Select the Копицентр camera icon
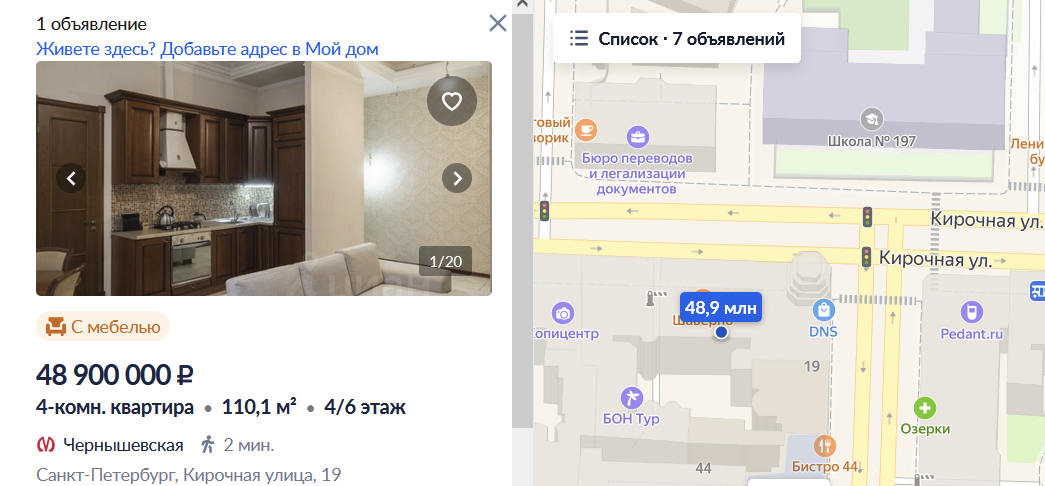 [562, 313]
